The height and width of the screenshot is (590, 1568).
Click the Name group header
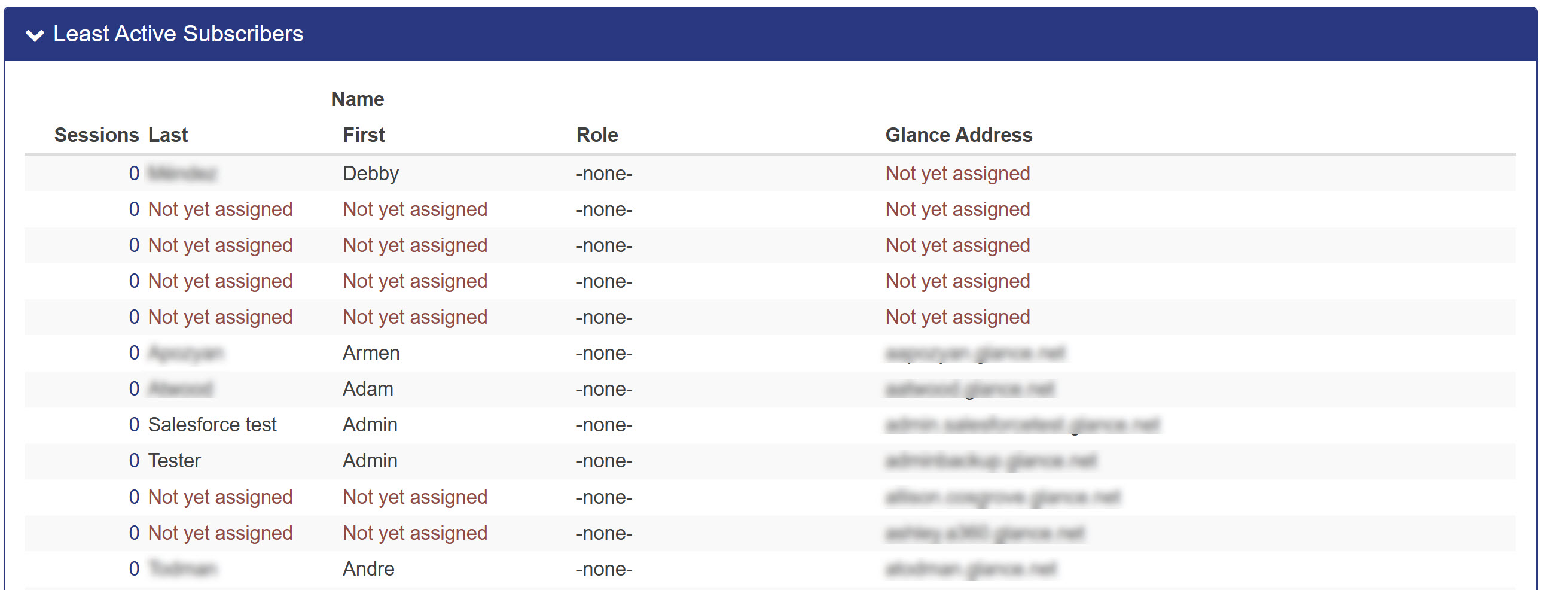[357, 99]
